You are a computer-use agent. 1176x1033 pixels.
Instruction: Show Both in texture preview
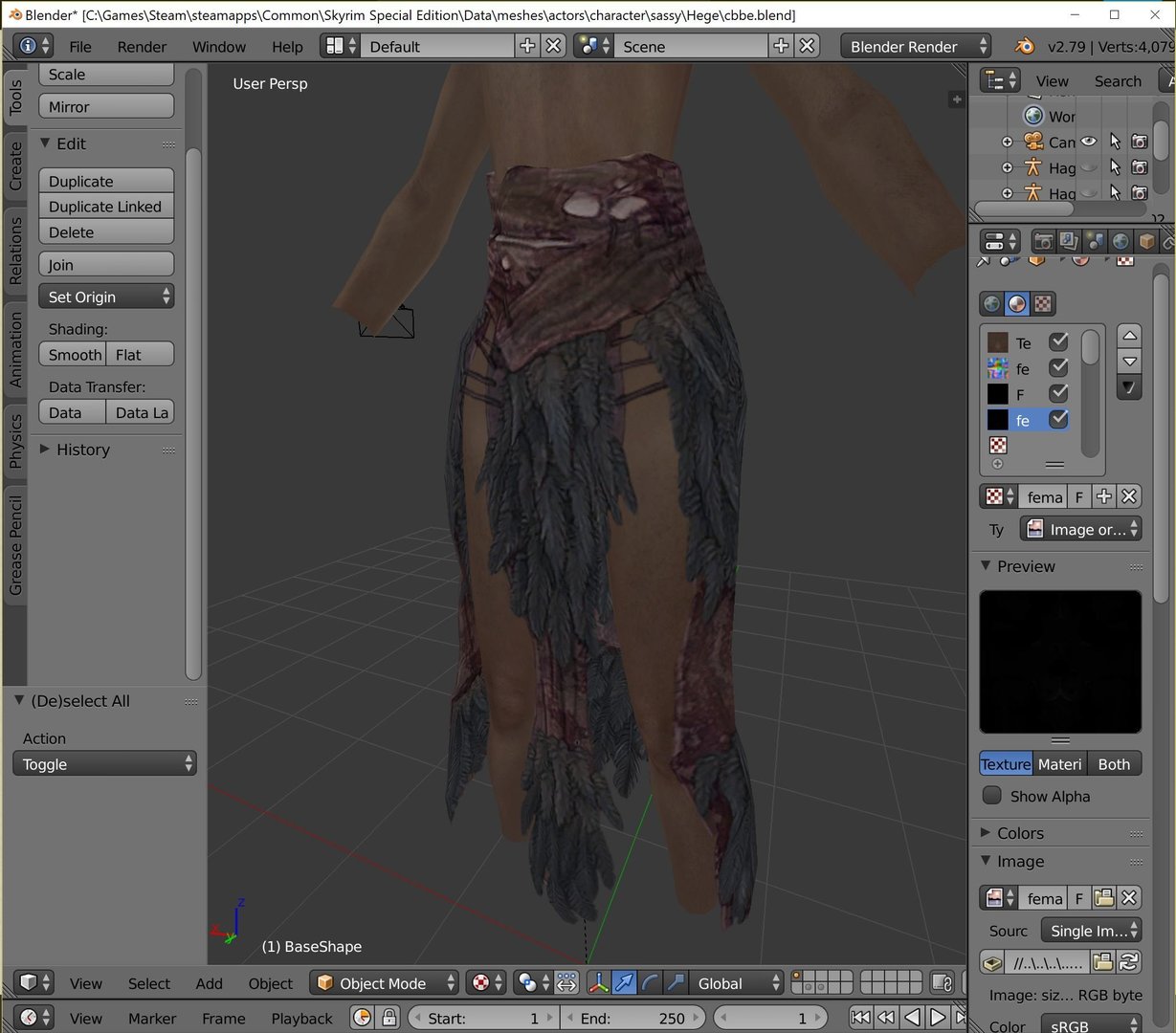coord(1115,763)
